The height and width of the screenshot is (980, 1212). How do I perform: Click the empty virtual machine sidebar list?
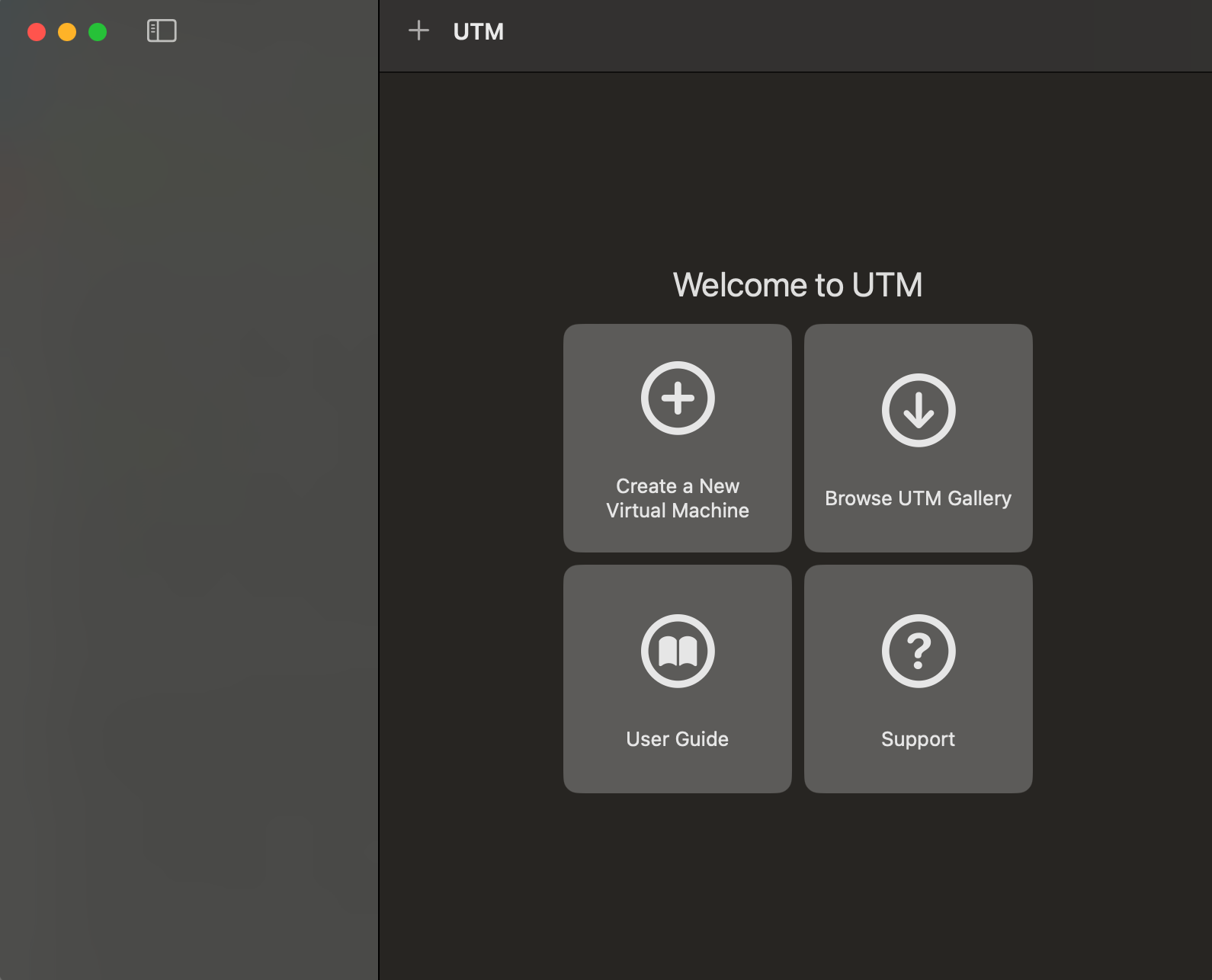click(189, 518)
